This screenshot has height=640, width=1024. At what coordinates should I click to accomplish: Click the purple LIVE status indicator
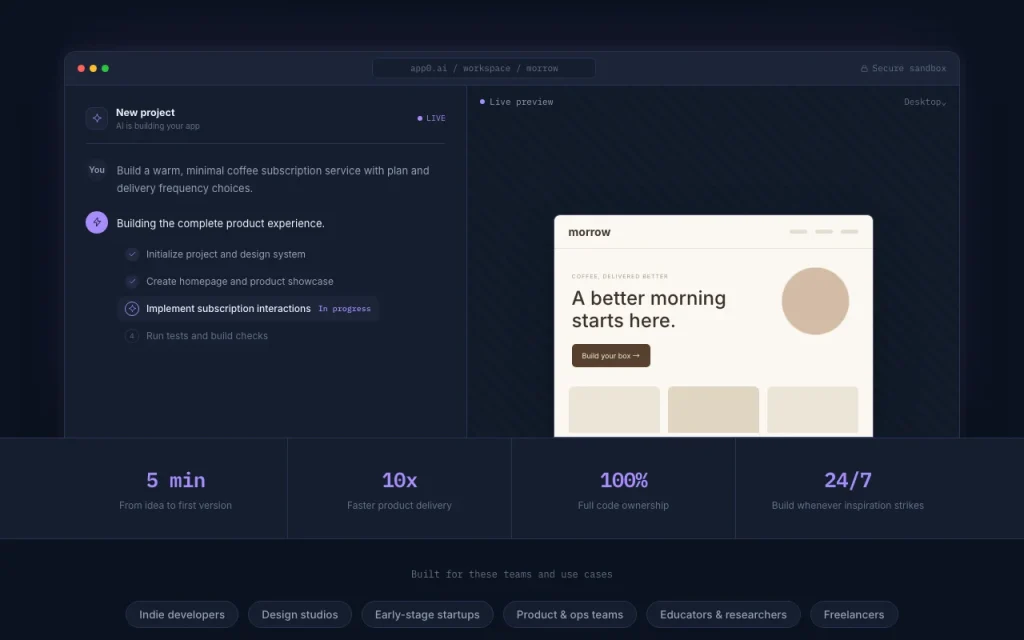431,118
